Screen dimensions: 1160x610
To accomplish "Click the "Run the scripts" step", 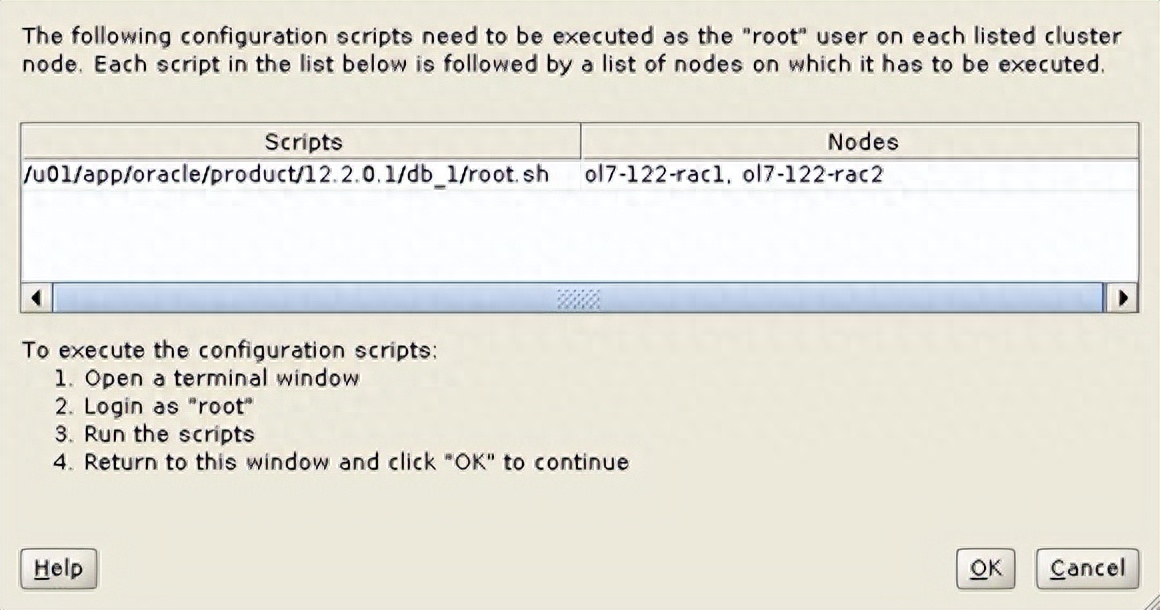I will coord(169,435).
